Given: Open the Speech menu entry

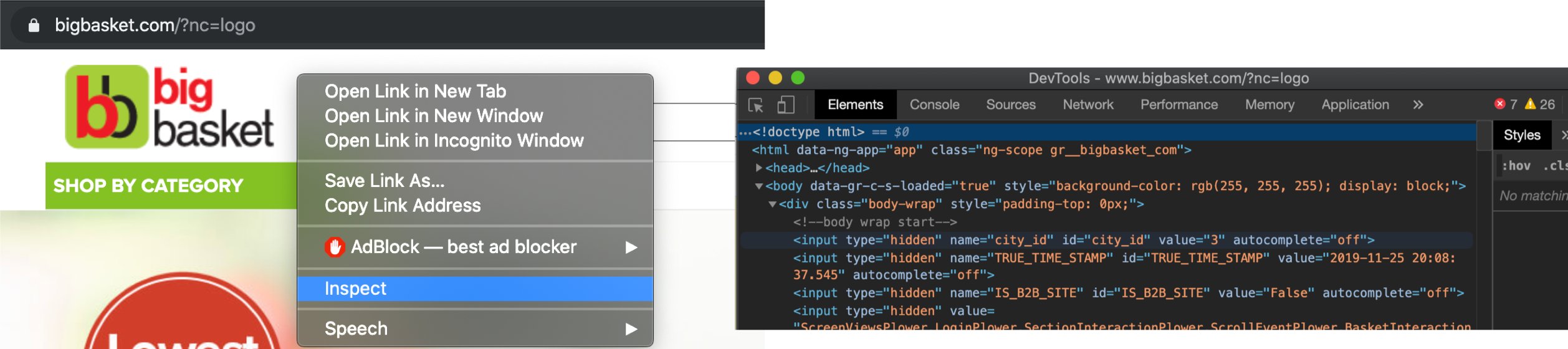Looking at the screenshot, I should point(475,329).
